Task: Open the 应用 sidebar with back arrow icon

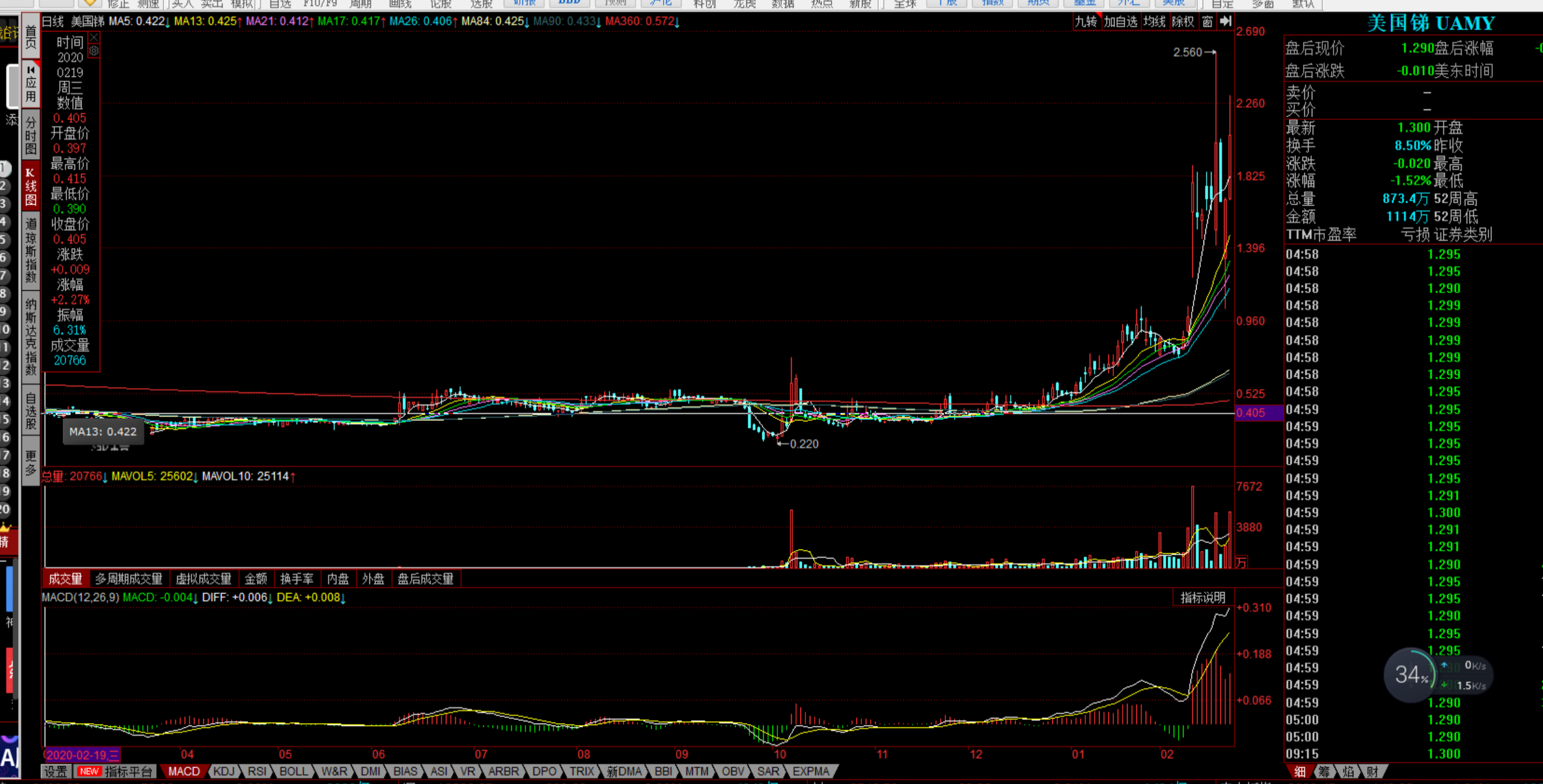Action: point(30,84)
